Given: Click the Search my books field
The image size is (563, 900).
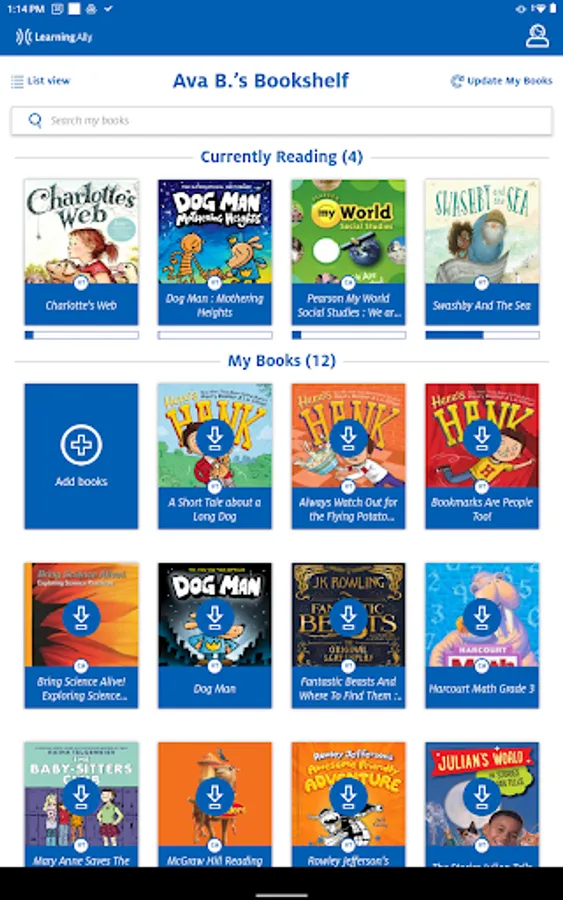Looking at the screenshot, I should coord(282,121).
